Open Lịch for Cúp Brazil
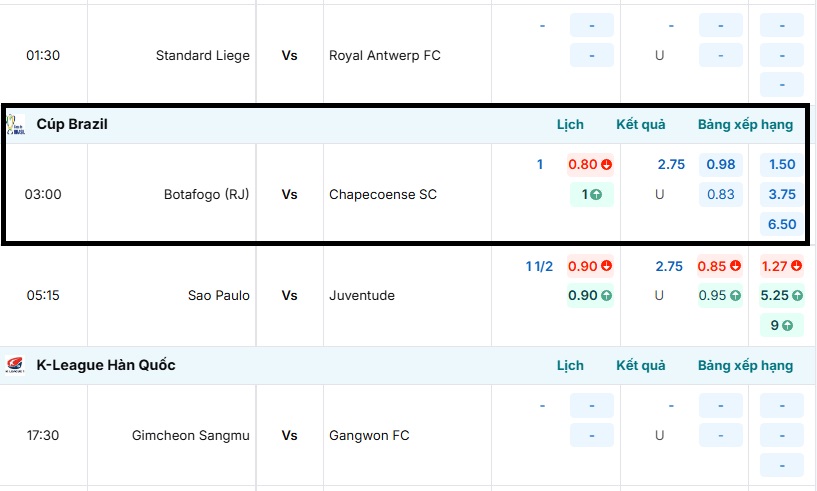 570,125
